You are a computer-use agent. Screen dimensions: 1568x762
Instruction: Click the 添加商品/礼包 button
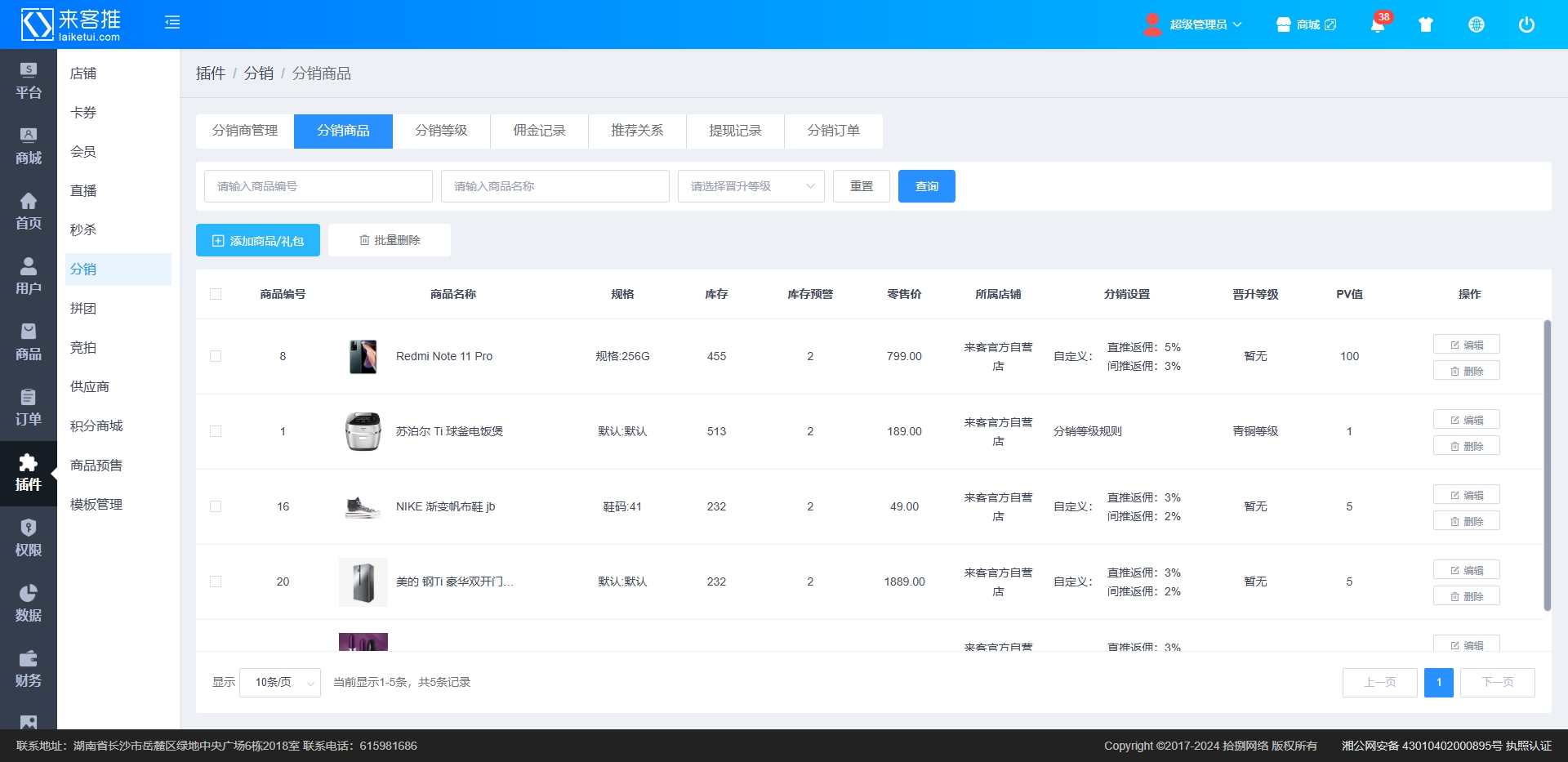(258, 241)
